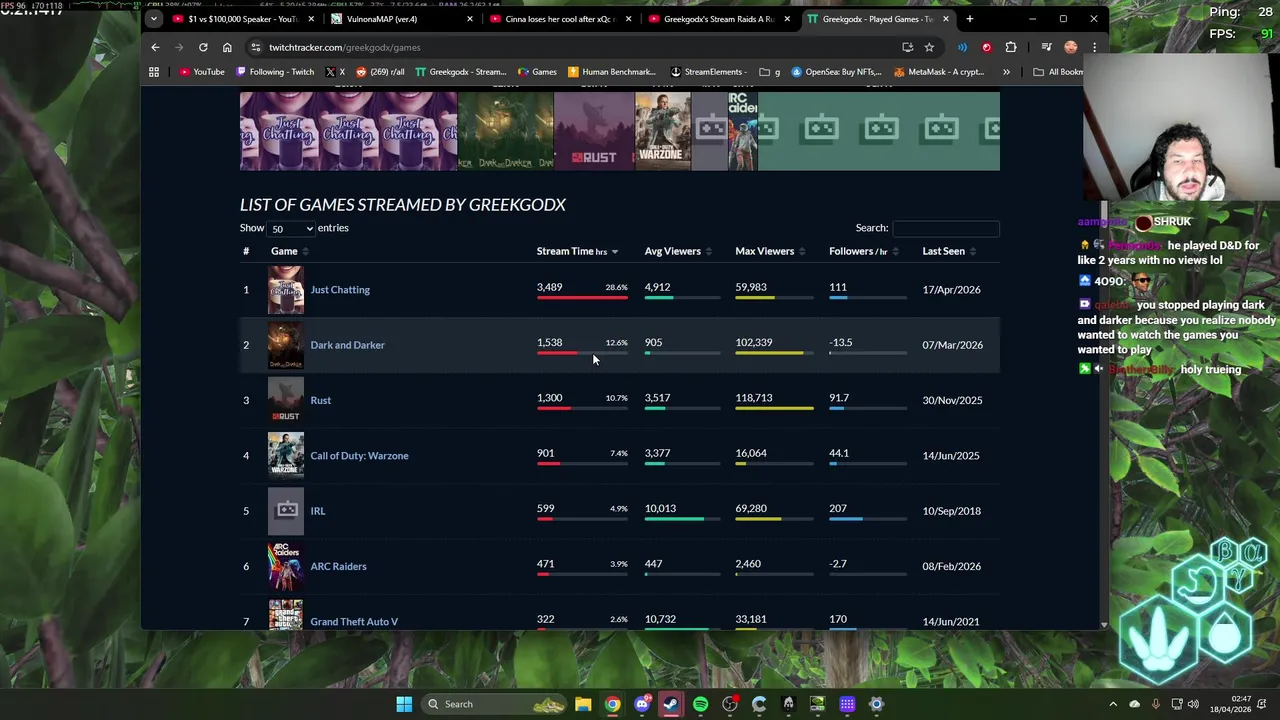Select the Greekgodx - Played Games tab

click(x=877, y=19)
